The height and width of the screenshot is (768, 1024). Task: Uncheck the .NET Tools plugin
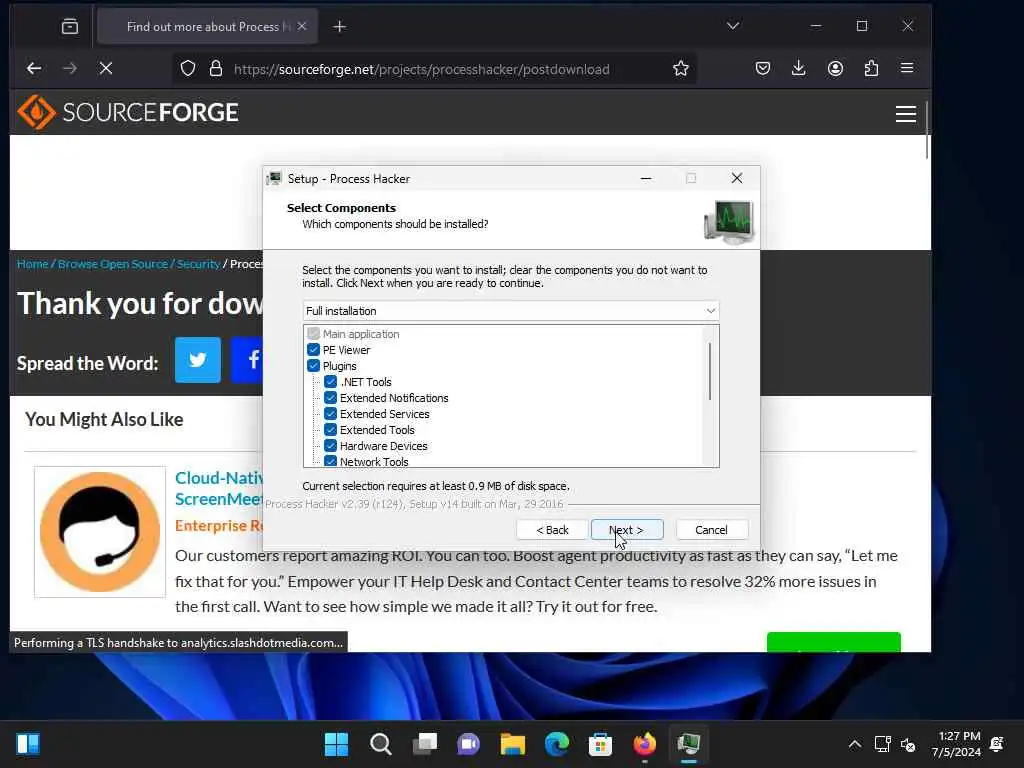pos(330,382)
